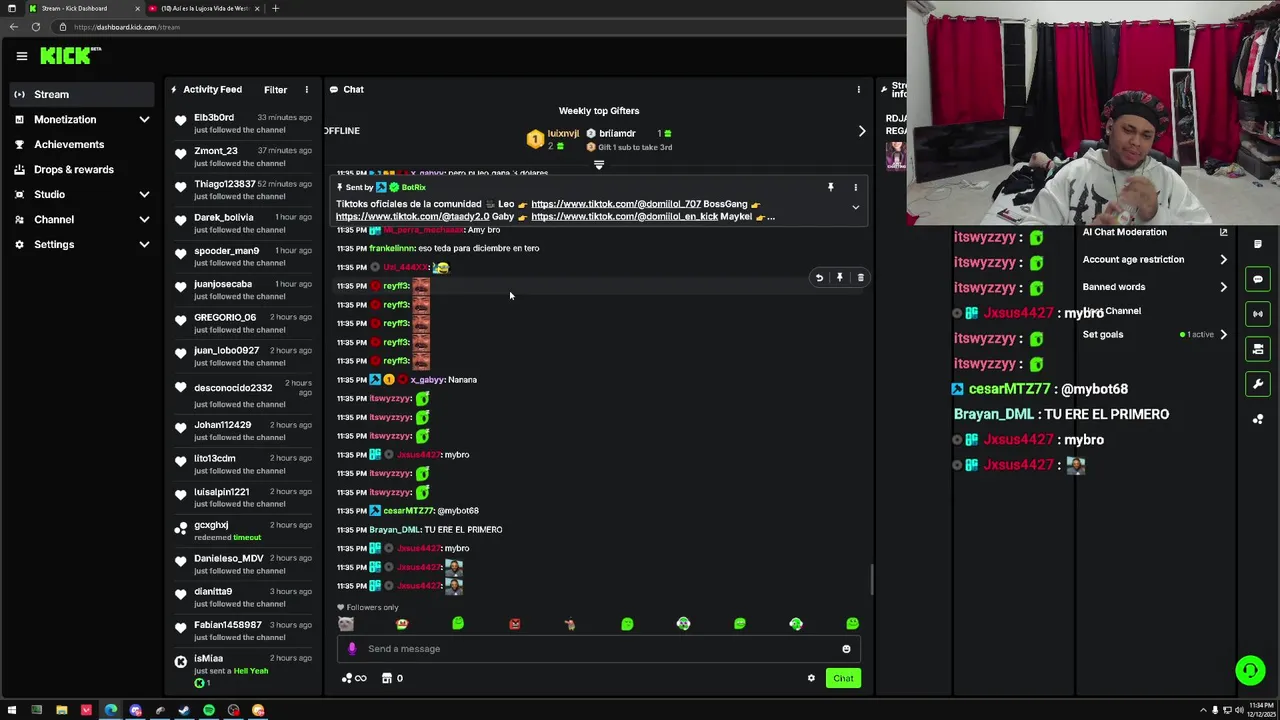
Task: Click cesarMTZ77 username in chat
Action: click(x=408, y=511)
